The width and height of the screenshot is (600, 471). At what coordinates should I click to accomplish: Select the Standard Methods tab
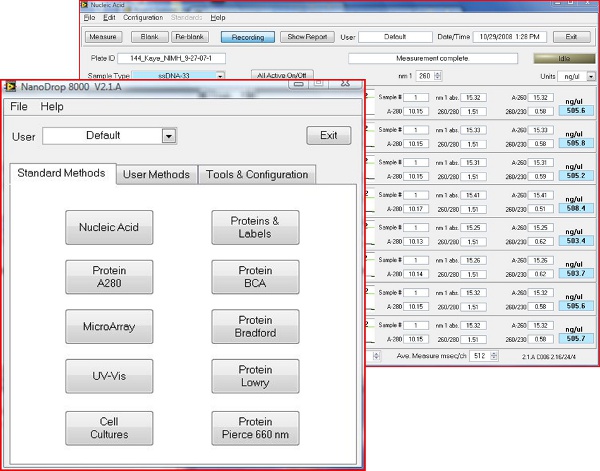pos(61,173)
